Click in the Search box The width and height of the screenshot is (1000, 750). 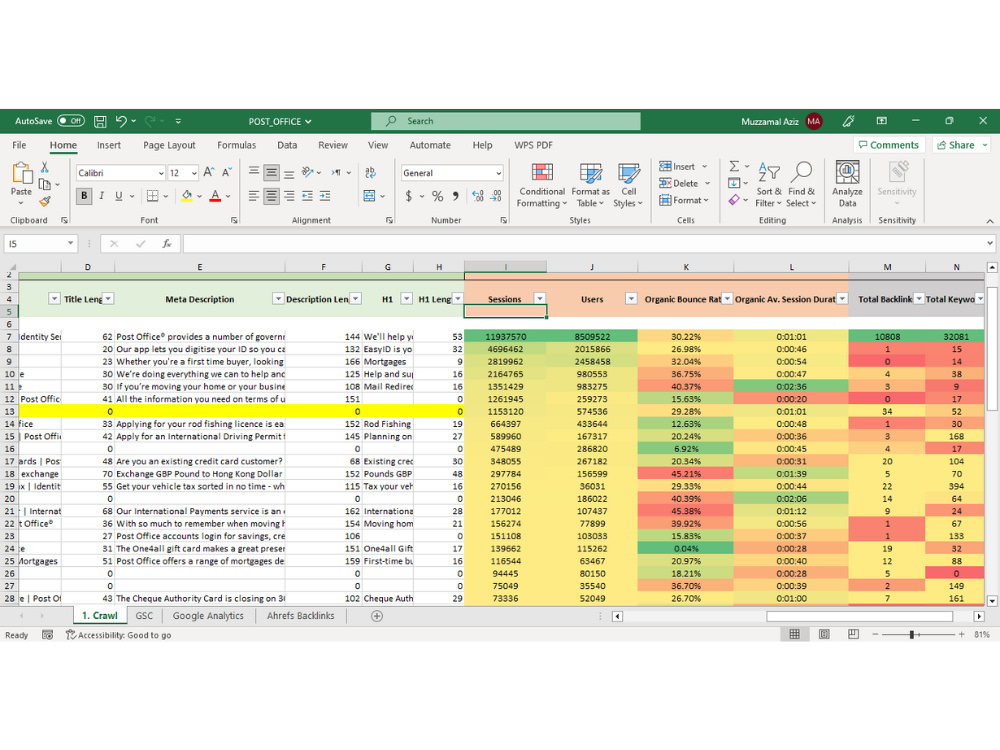(506, 121)
